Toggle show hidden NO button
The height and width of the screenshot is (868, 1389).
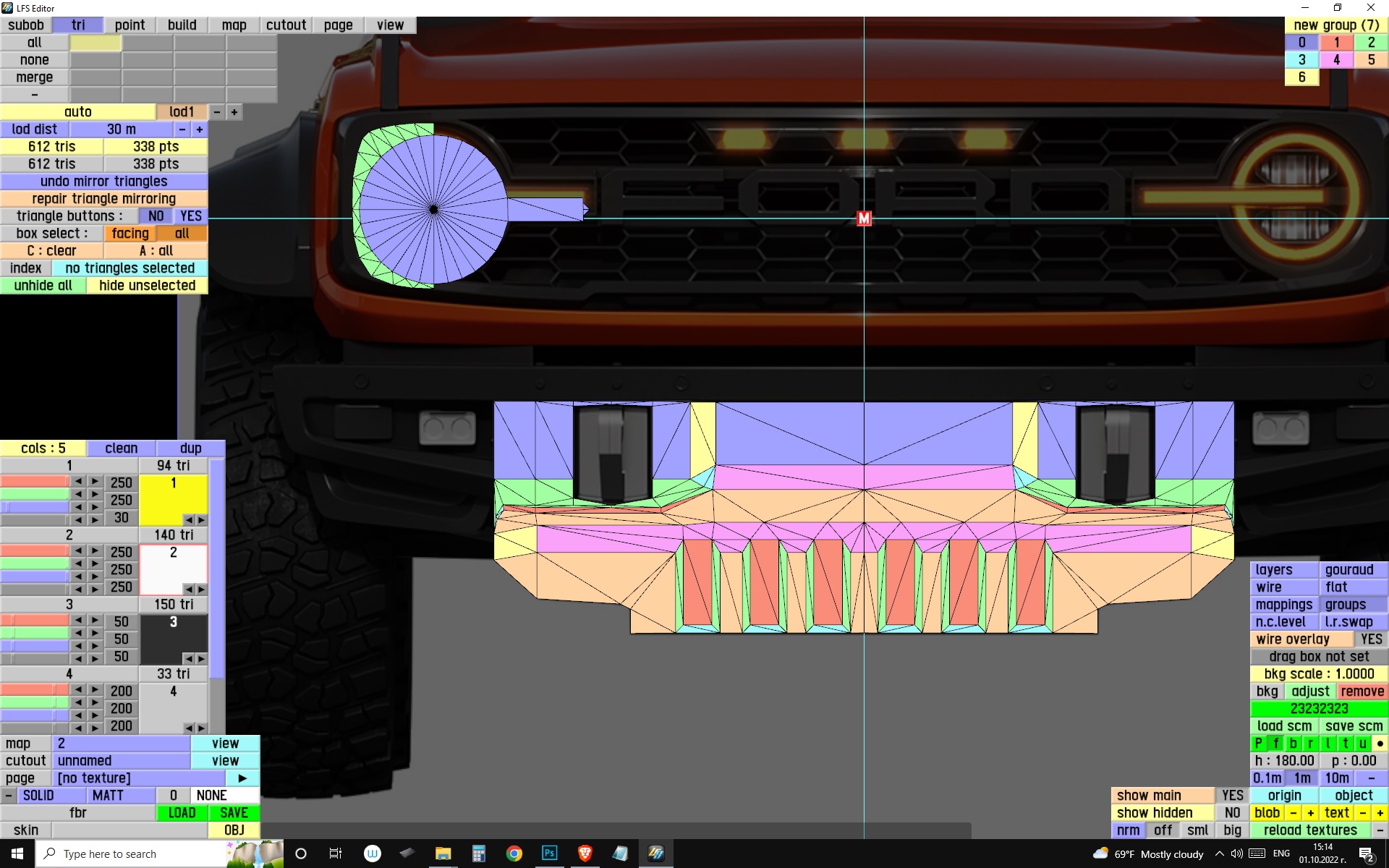coord(1232,813)
